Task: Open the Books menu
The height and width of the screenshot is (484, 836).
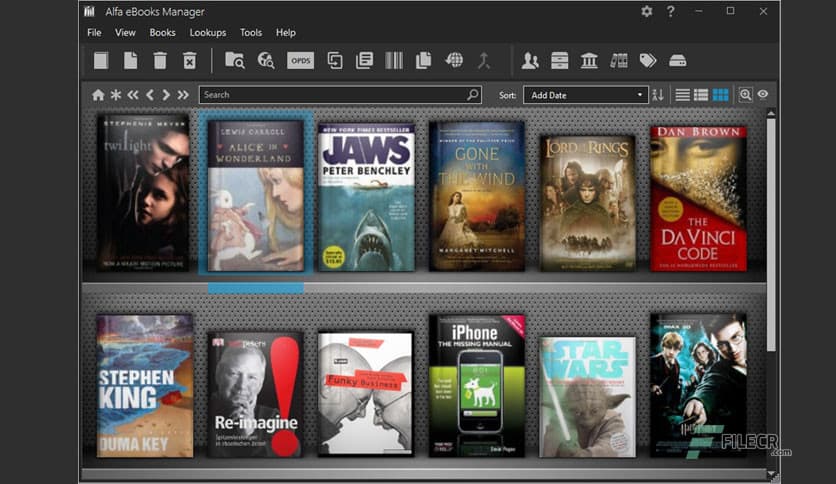Action: (163, 33)
